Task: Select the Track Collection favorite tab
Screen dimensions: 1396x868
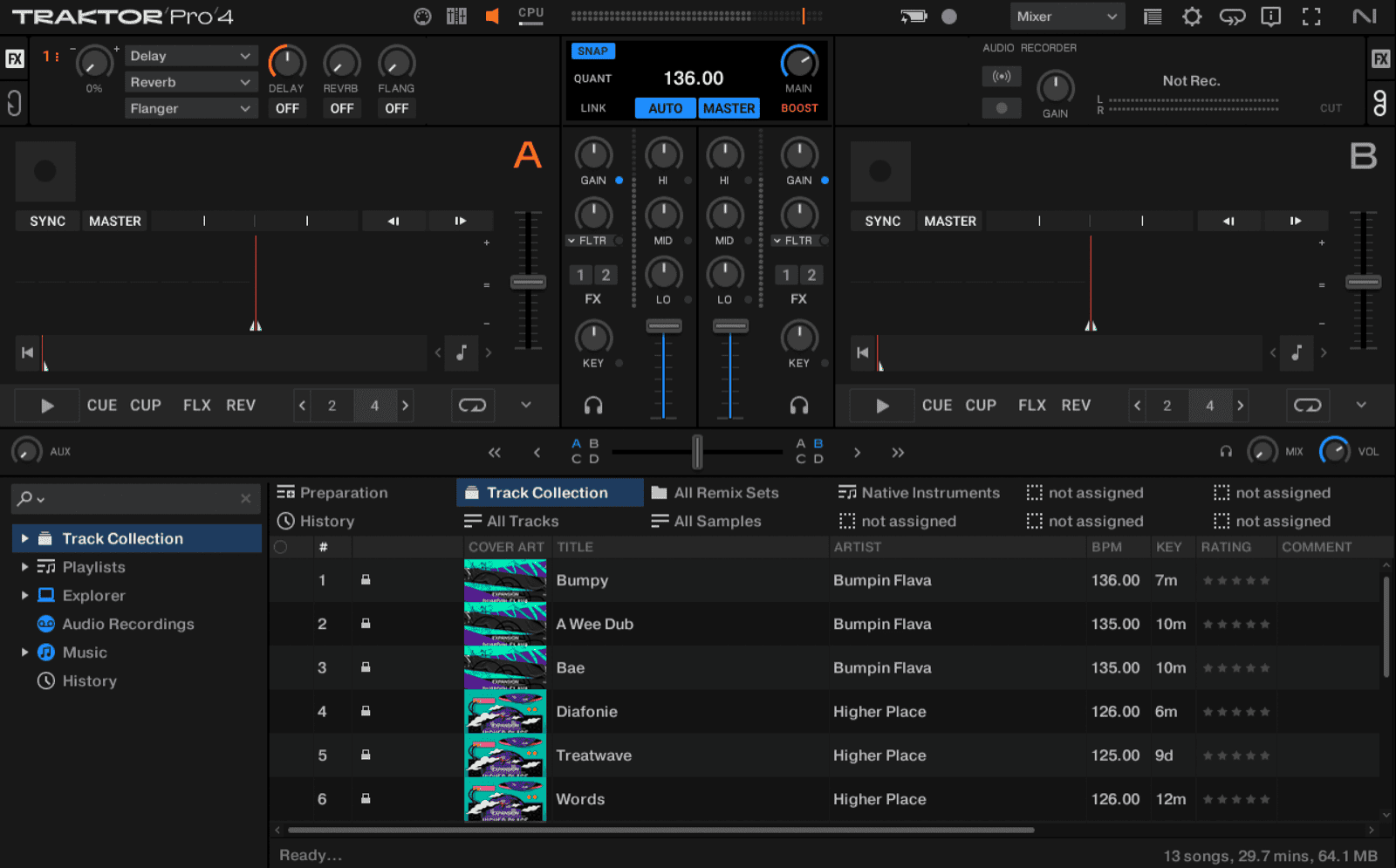Action: pos(550,493)
